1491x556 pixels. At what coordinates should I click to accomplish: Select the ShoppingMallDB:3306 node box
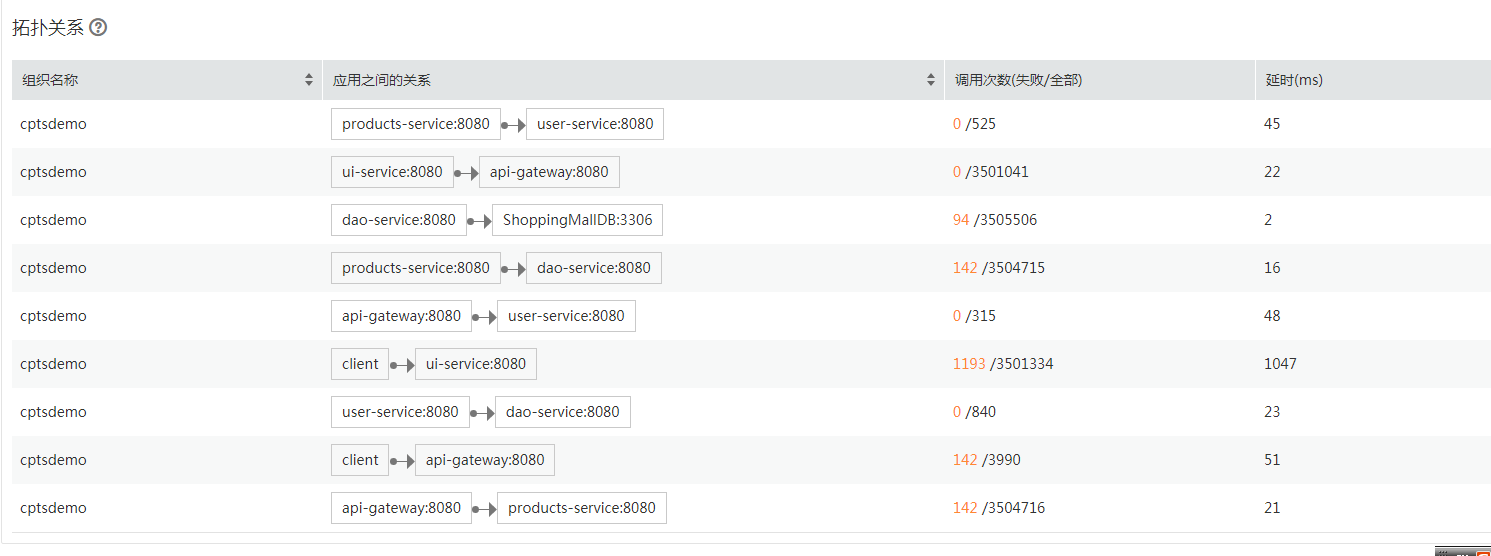577,220
